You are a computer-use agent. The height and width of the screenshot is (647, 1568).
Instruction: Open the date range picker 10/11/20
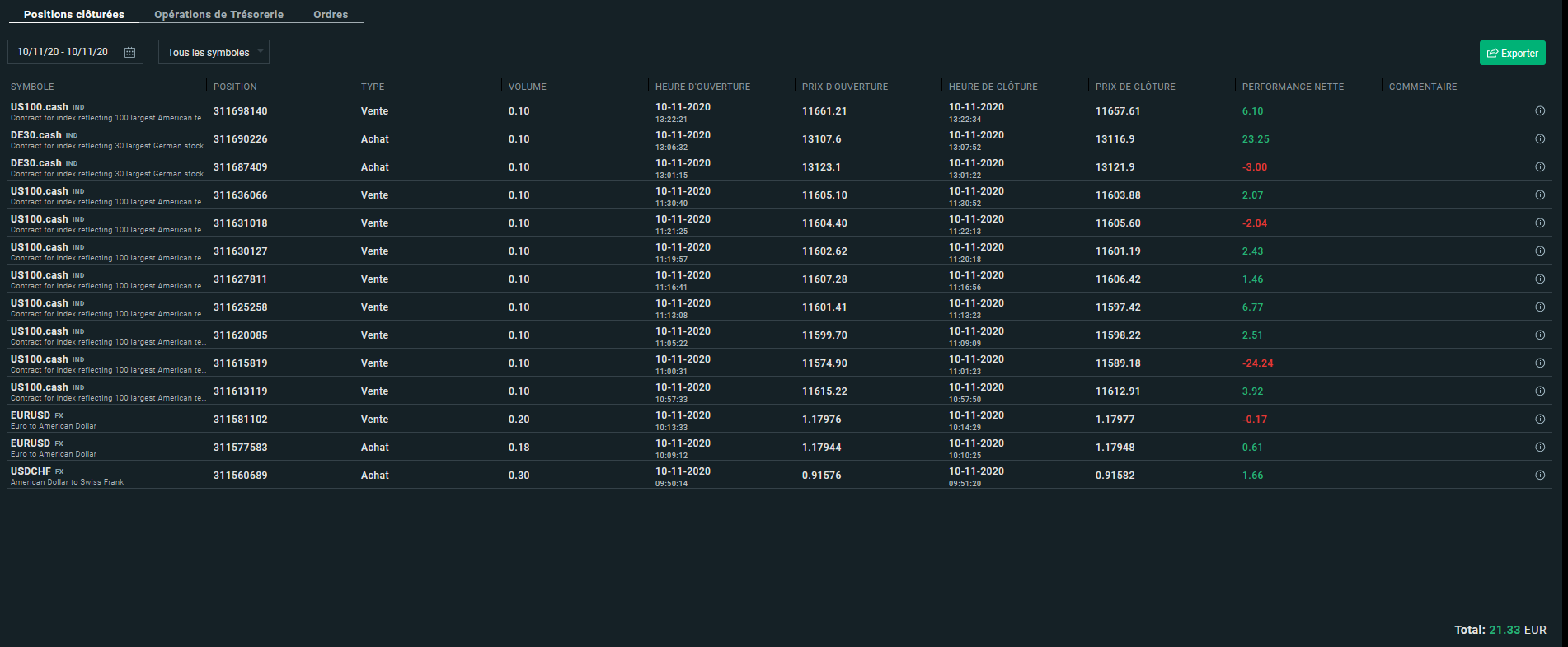(63, 52)
